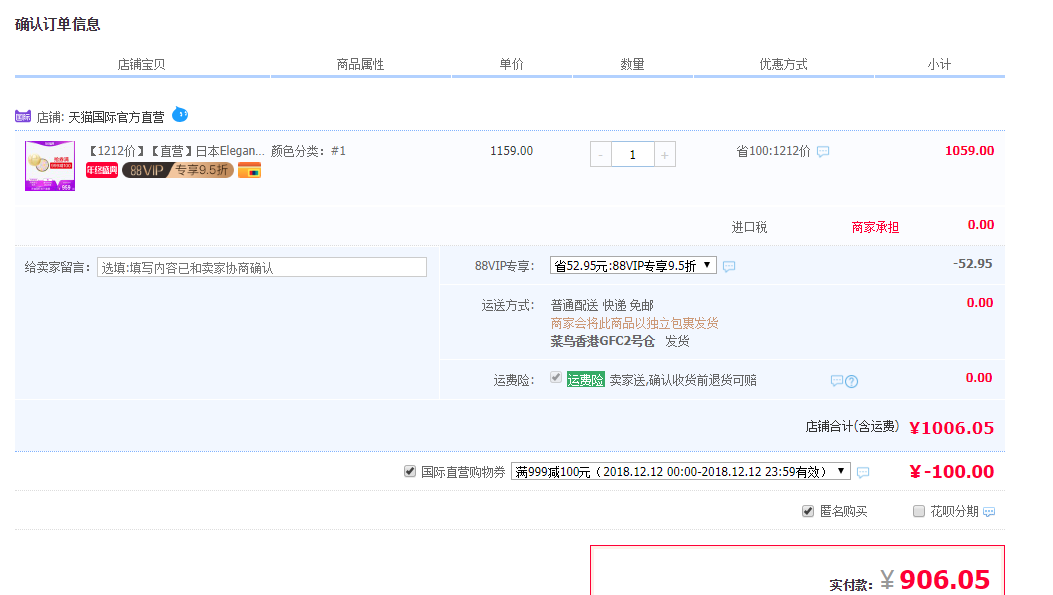This screenshot has width=1053, height=595.
Task: Click the unit price 1159.00
Action: [511, 151]
